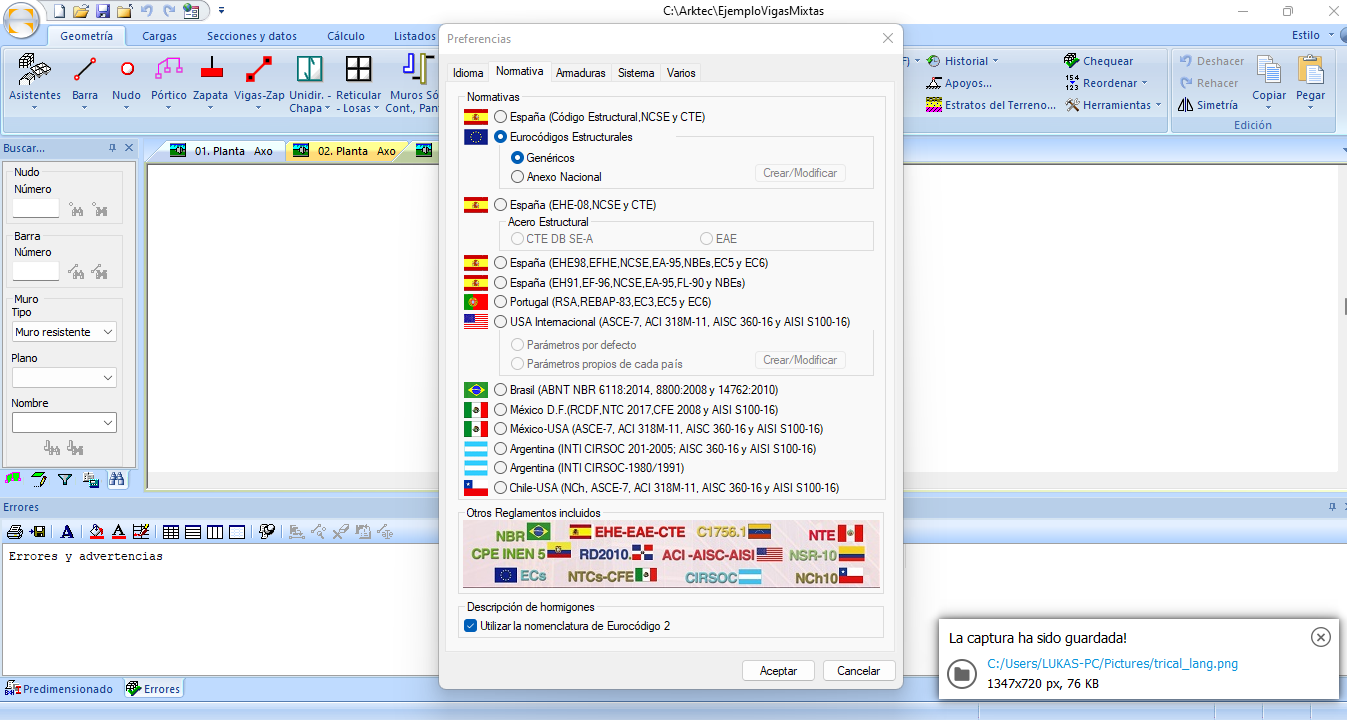Choose the Anexo Nacional radio button
This screenshot has height=720, width=1347.
point(517,177)
